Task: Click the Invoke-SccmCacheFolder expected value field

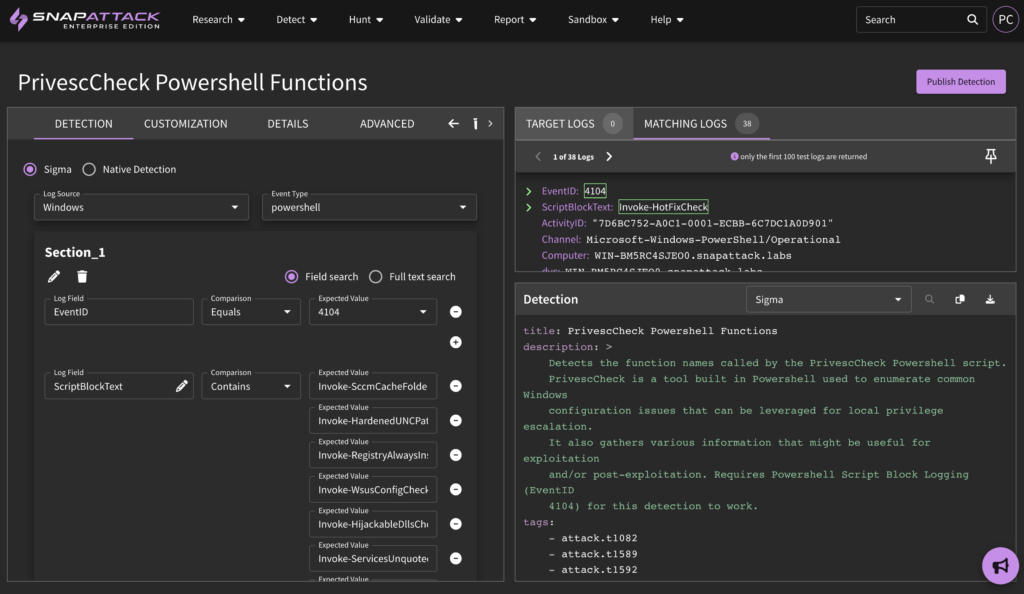Action: tap(373, 386)
